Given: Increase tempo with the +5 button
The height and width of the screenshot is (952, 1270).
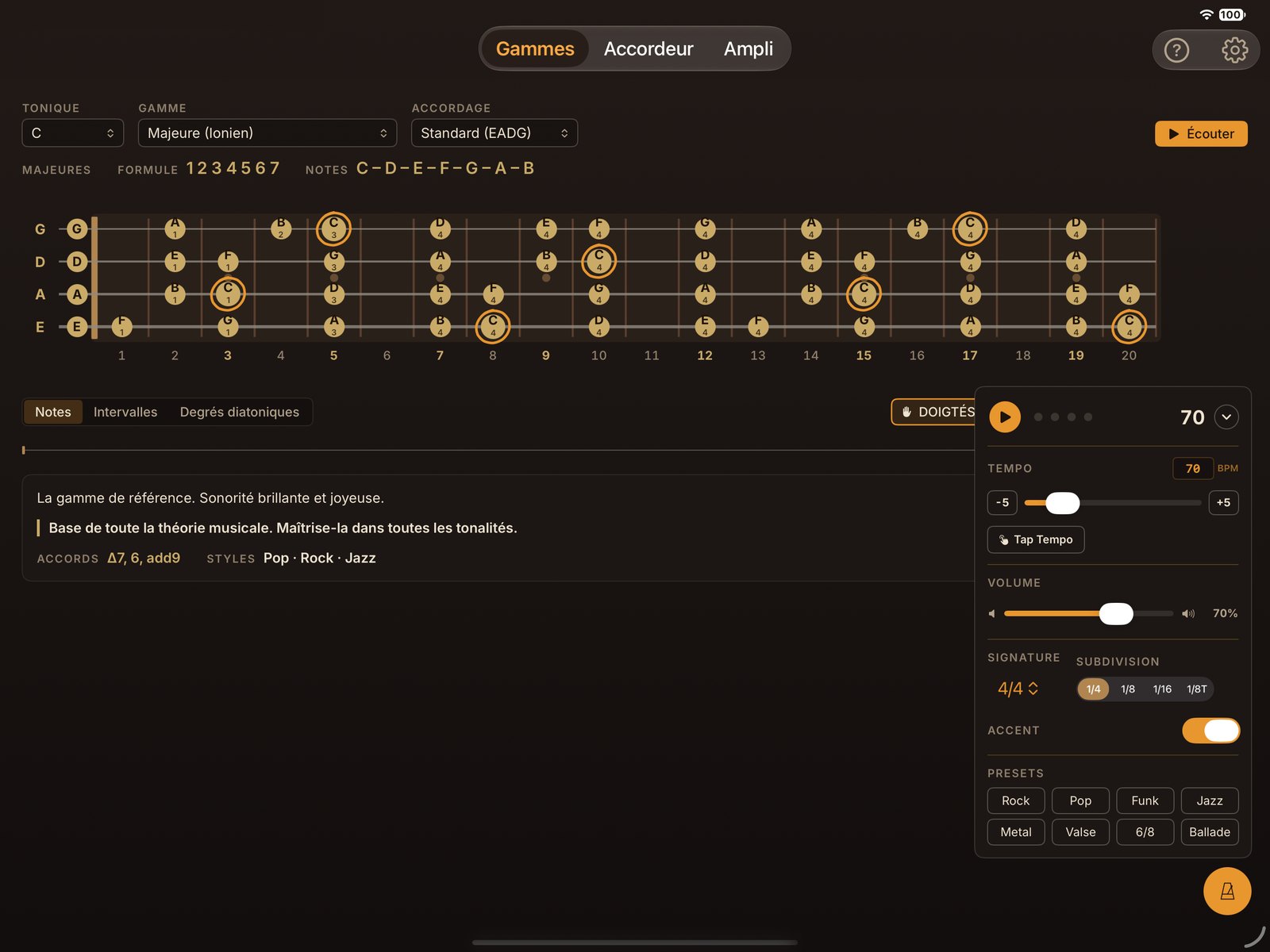Looking at the screenshot, I should pyautogui.click(x=1223, y=503).
